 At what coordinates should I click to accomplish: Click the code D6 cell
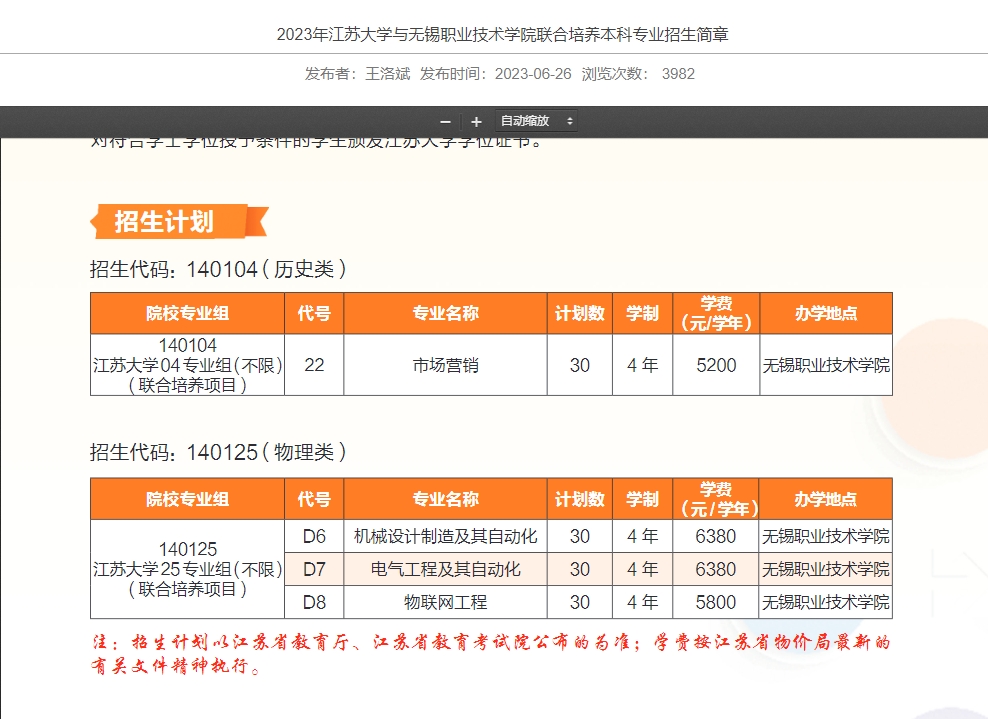[x=314, y=536]
